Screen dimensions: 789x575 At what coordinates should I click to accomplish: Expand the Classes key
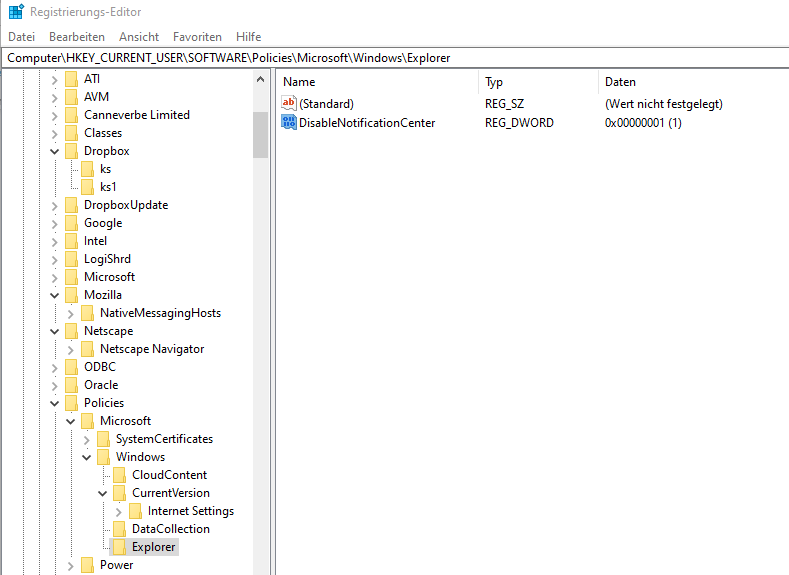(54, 134)
